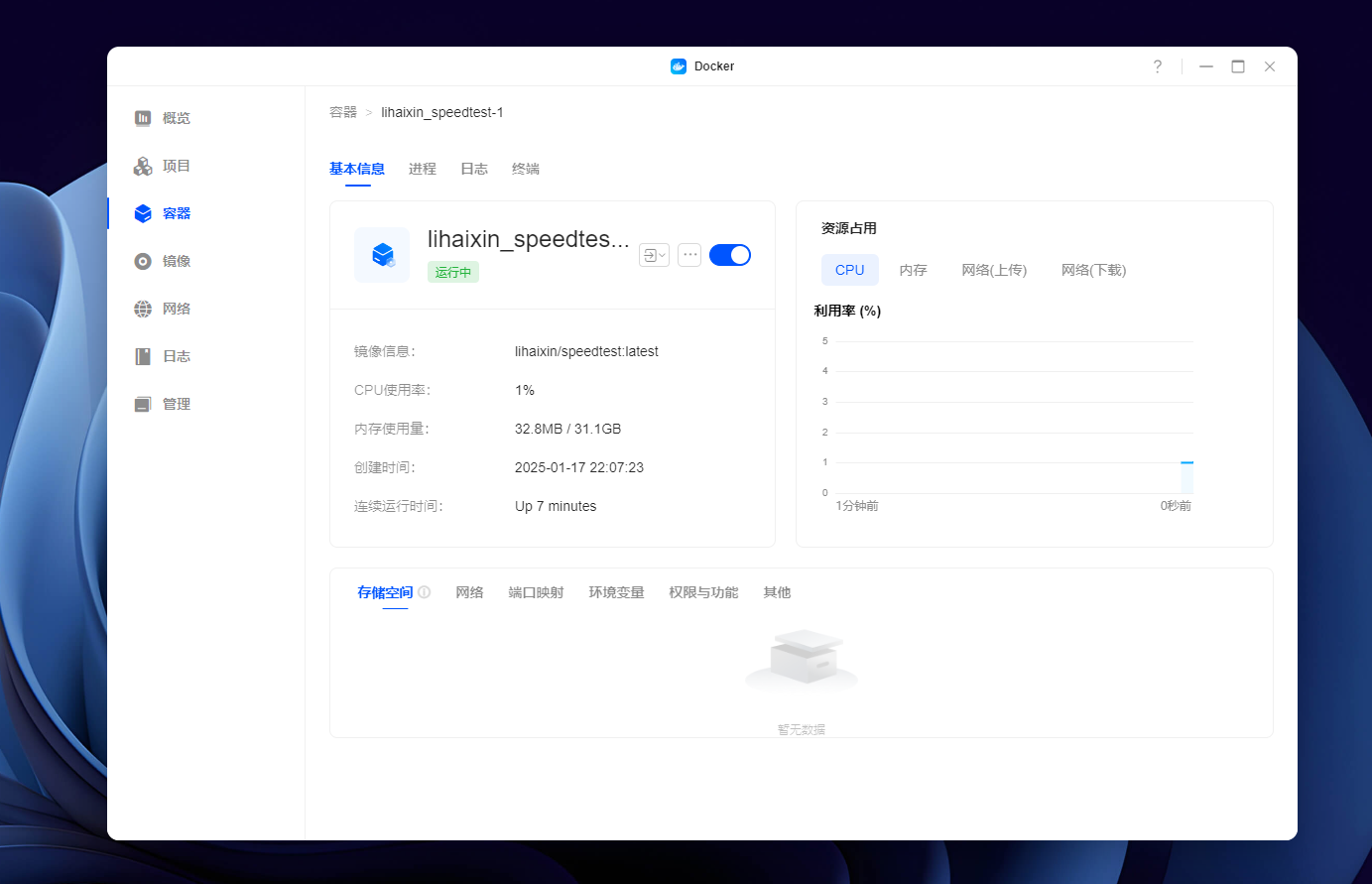The width and height of the screenshot is (1372, 884).
Task: Click the 镜像 sidebar label
Action: pos(177,261)
